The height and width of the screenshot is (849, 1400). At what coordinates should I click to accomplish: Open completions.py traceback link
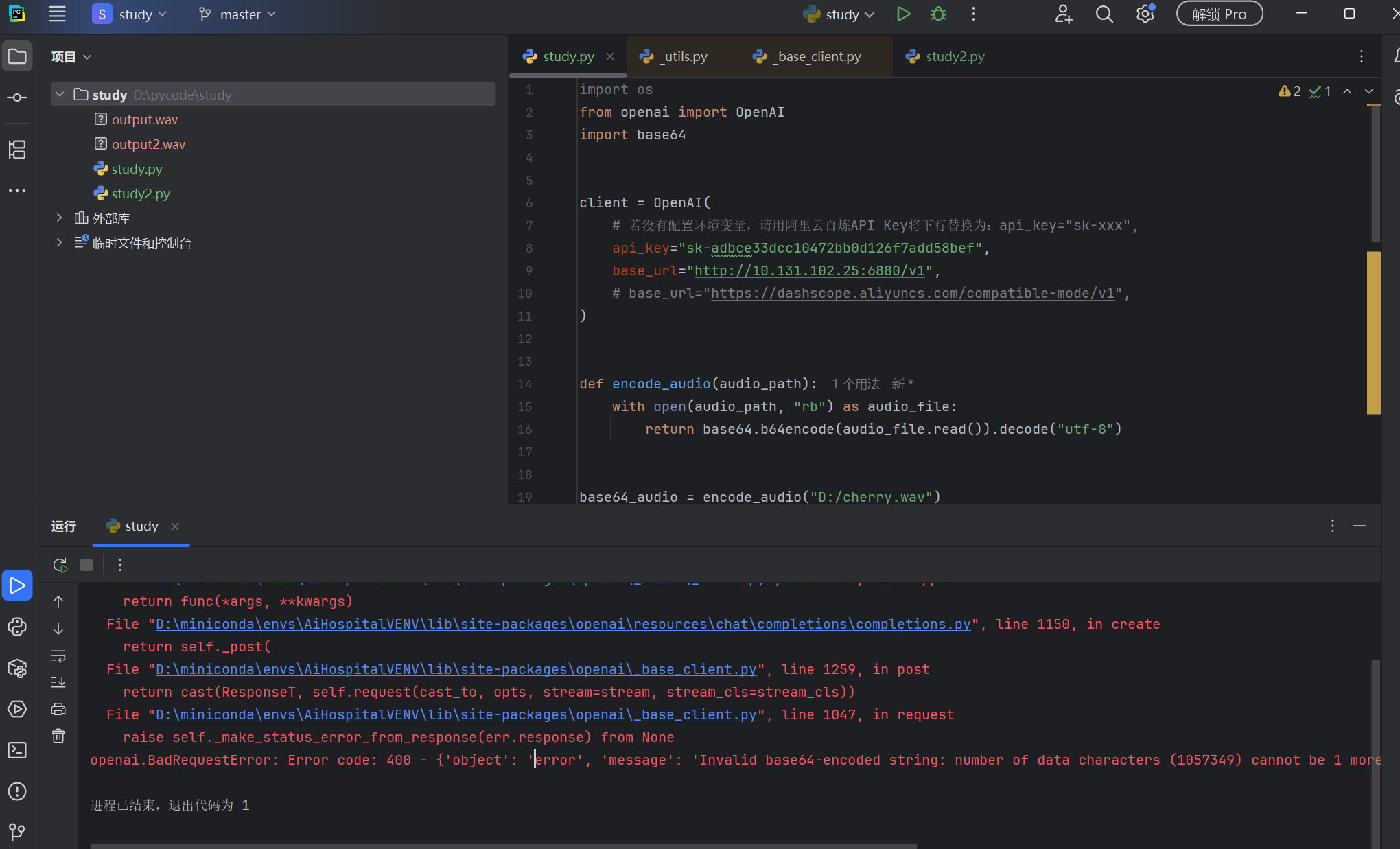point(563,624)
